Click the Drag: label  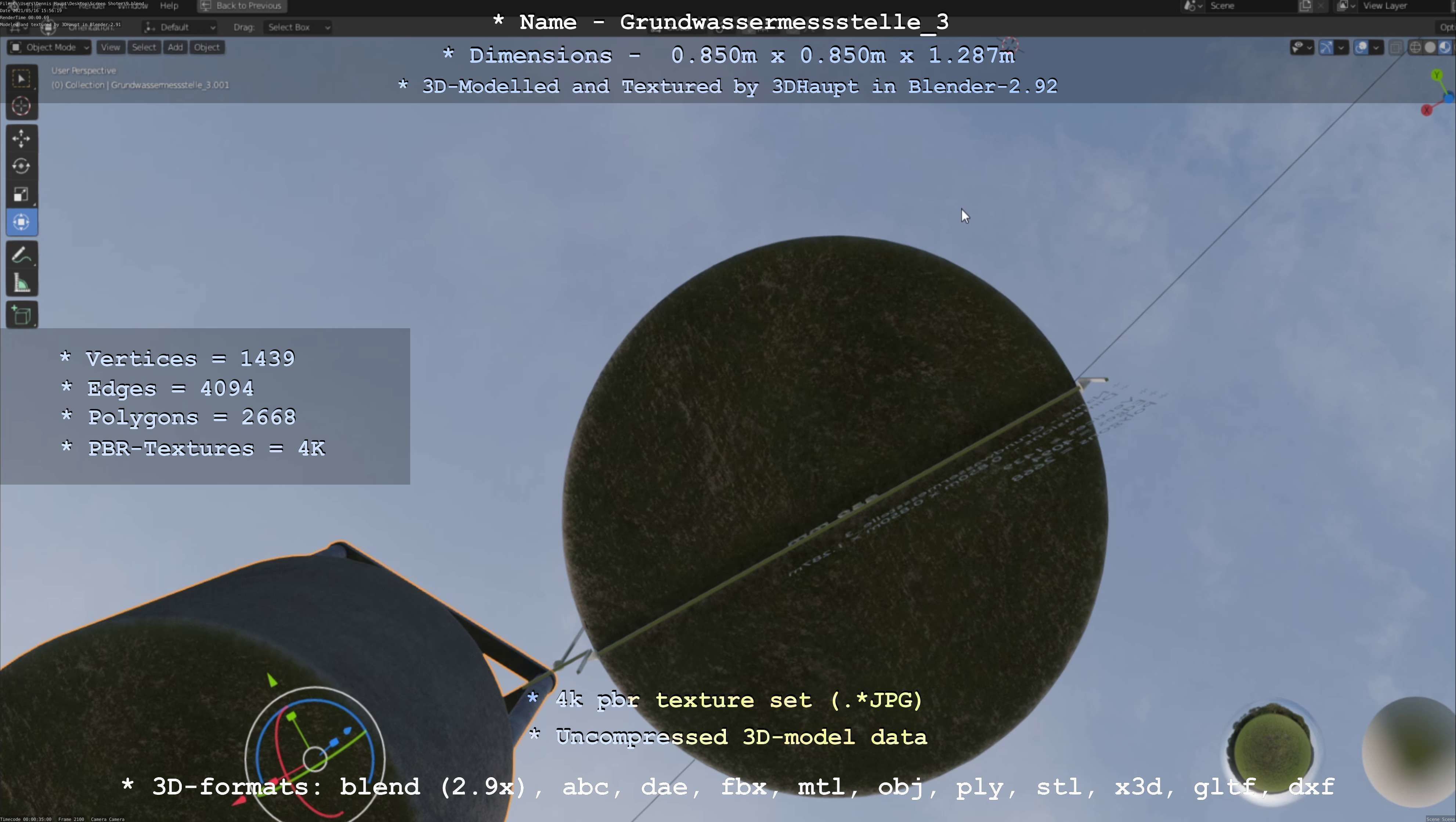244,27
